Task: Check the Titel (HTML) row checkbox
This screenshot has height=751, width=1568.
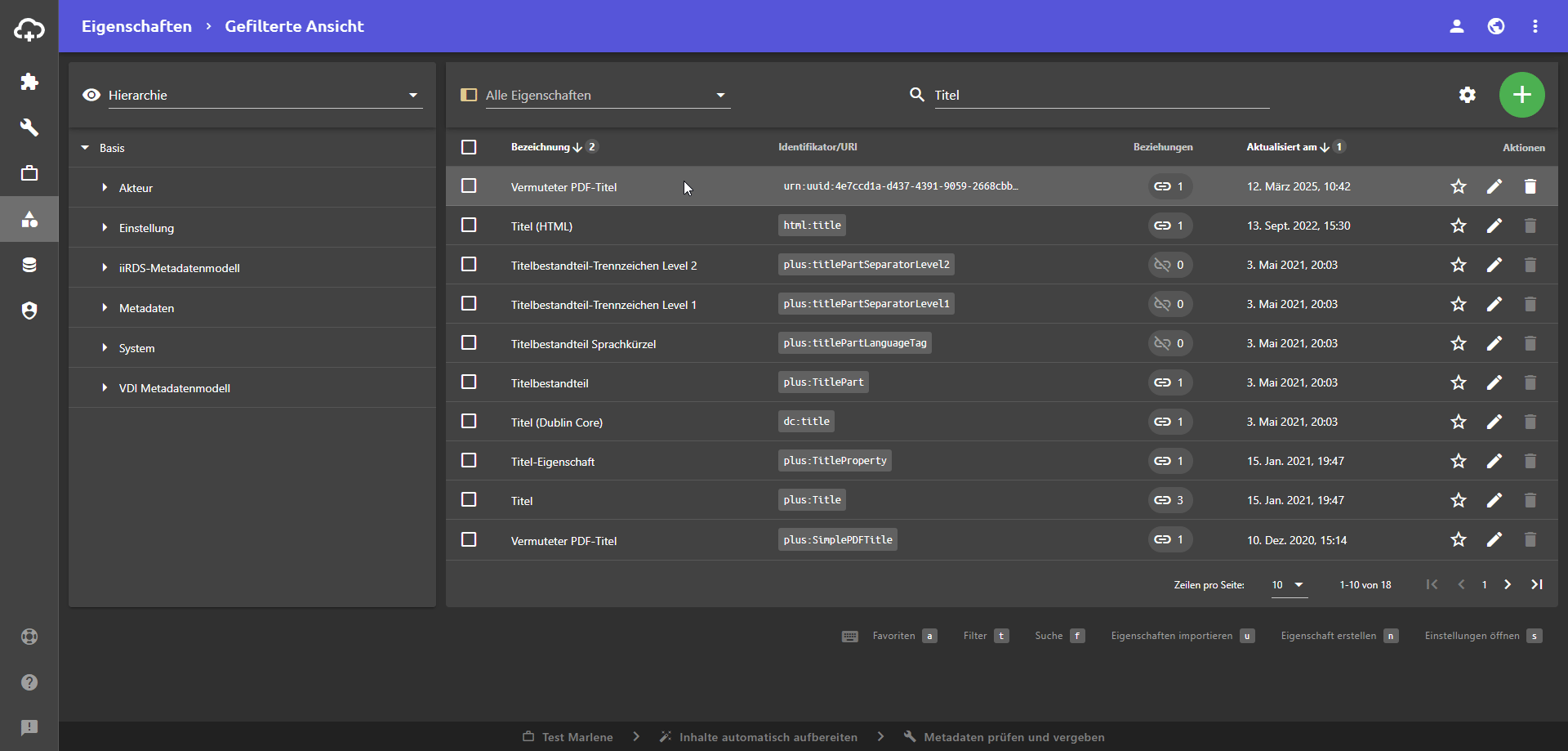Action: [469, 225]
